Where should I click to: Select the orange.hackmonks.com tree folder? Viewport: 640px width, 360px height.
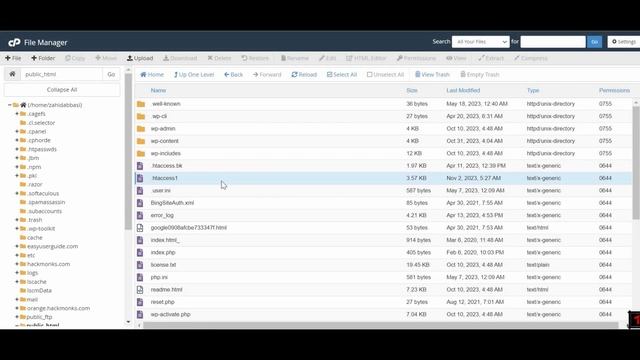pos(58,308)
